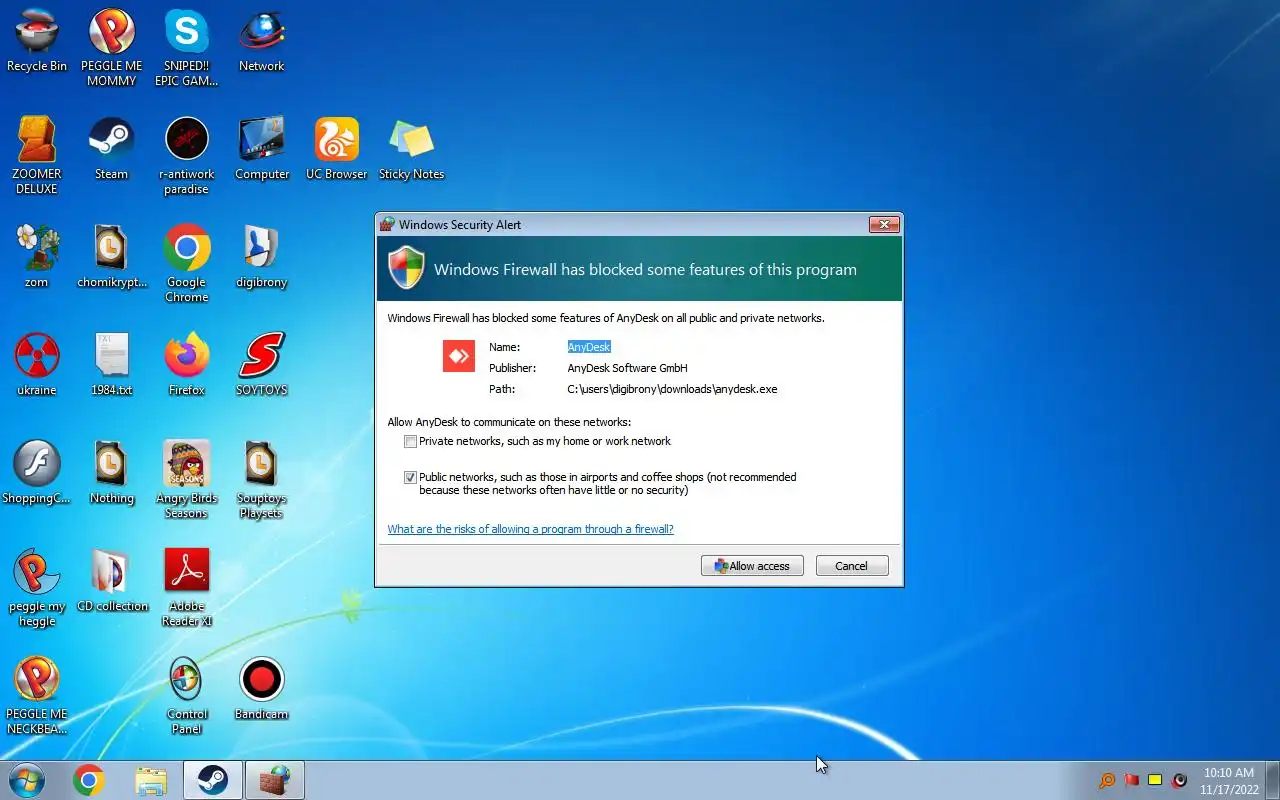The image size is (1280, 800).
Task: Close the Windows Security Alert dialog
Action: coord(884,224)
